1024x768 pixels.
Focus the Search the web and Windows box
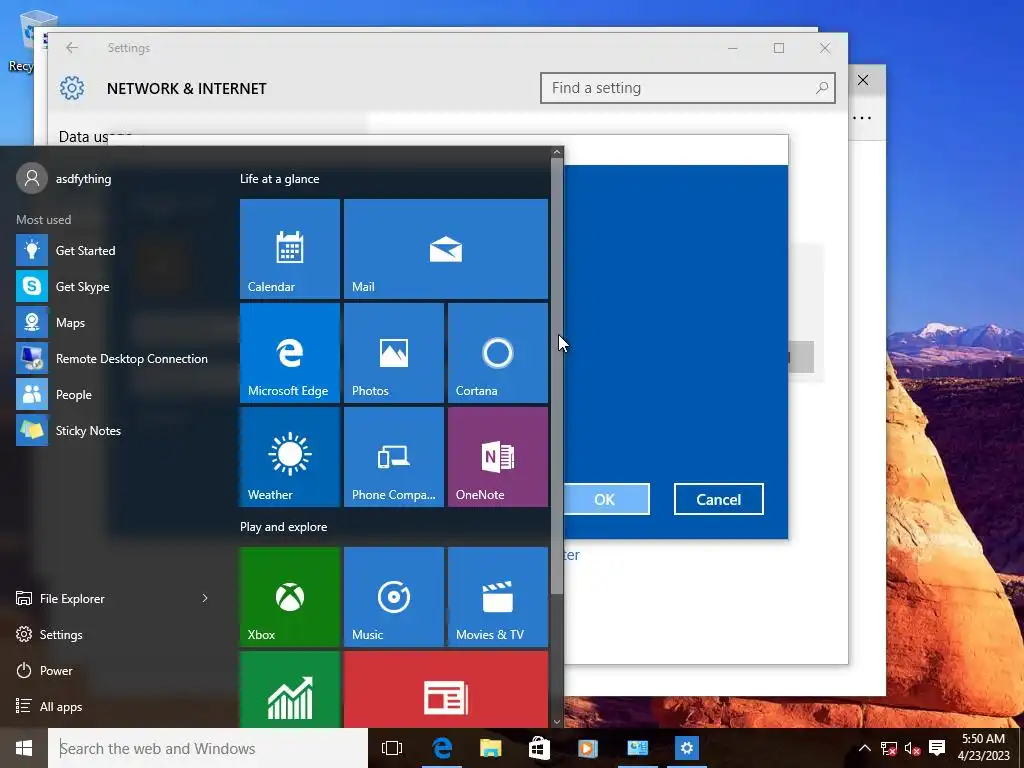[x=208, y=748]
